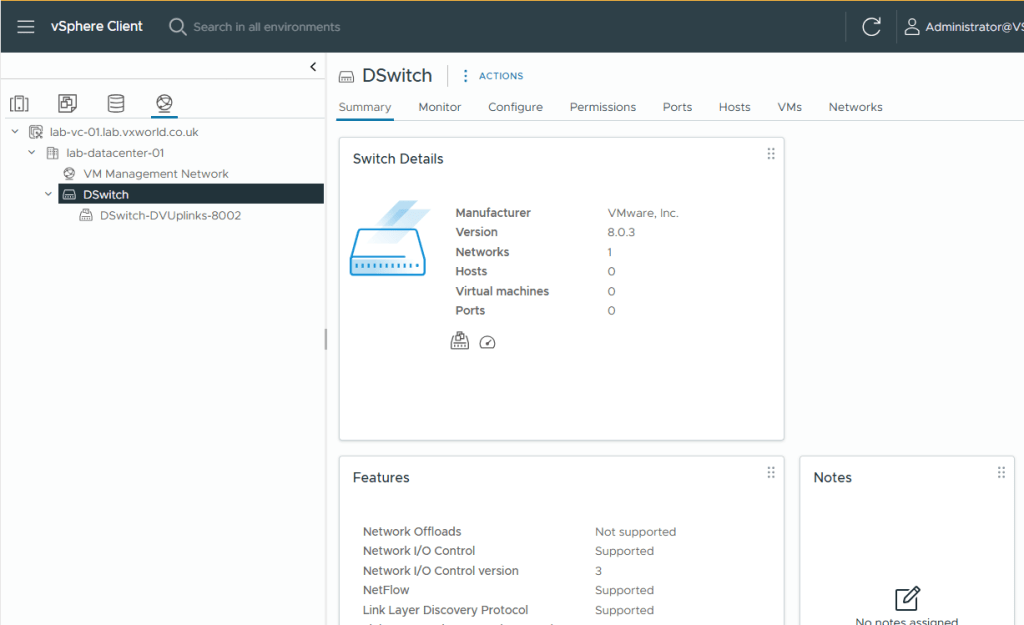This screenshot has width=1024, height=625.
Task: Switch to Storage inventory view
Action: 116,103
